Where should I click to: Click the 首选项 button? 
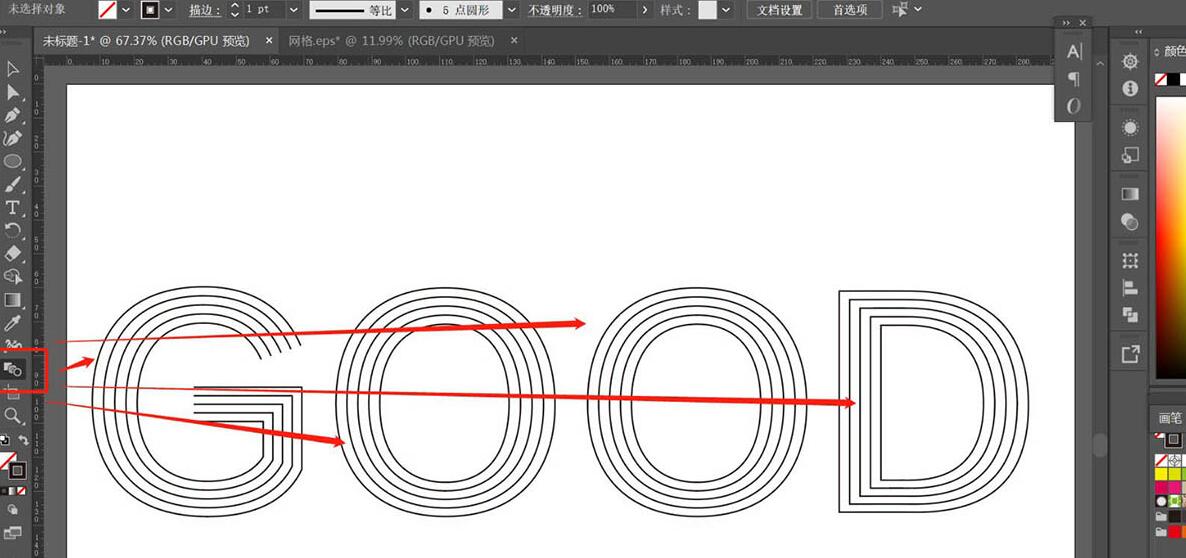850,10
